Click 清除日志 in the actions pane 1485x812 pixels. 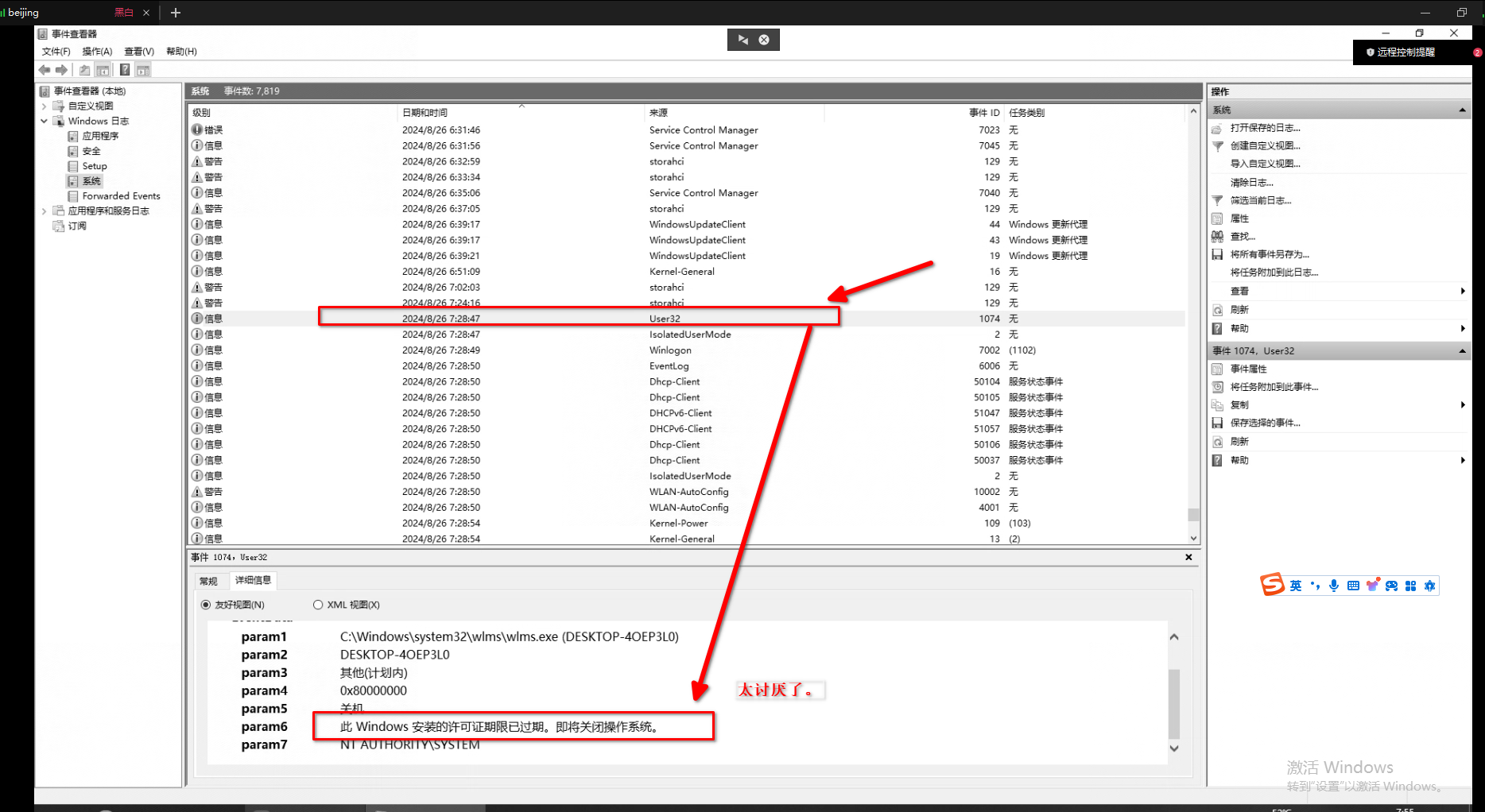point(1251,182)
